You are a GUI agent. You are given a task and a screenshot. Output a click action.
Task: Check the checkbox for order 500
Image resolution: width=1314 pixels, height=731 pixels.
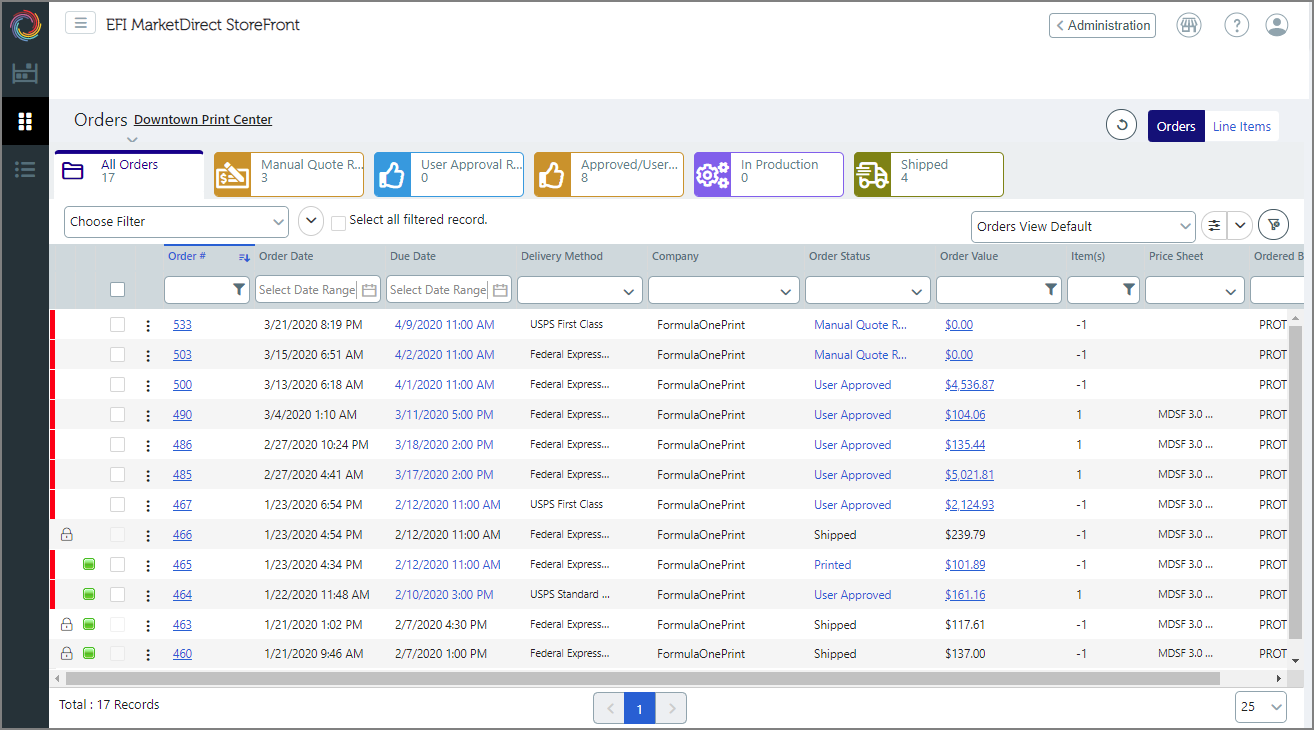(x=118, y=385)
